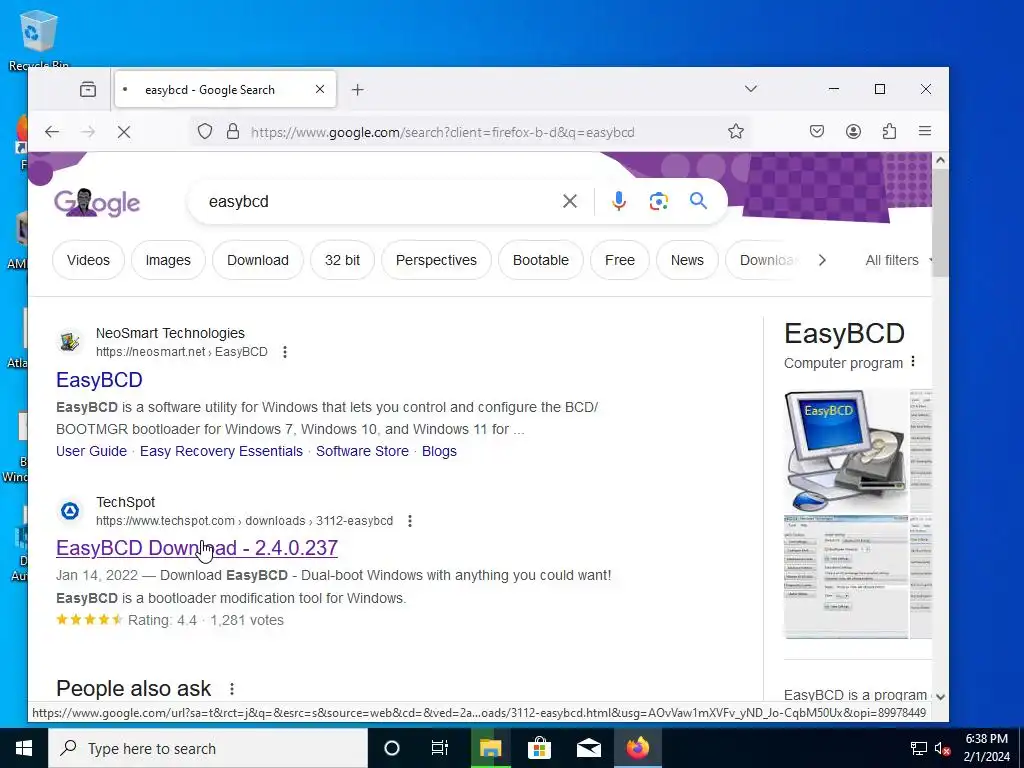This screenshot has width=1024, height=768.
Task: View EasyBCD screenshot thumbnail in panel
Action: (x=846, y=577)
